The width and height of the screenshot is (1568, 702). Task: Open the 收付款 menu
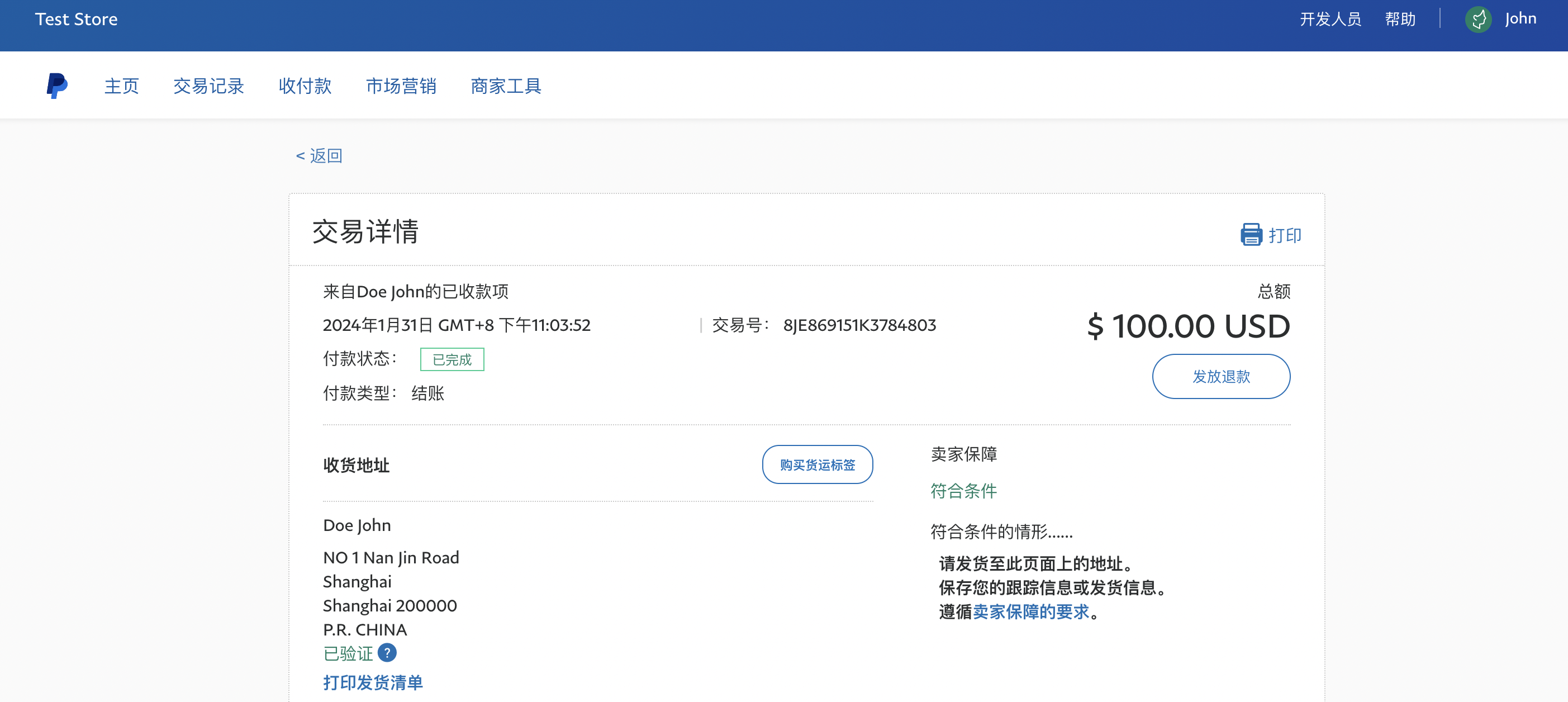305,86
